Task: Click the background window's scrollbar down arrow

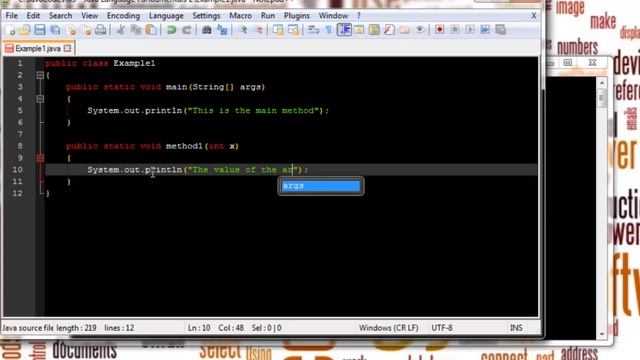Action: coord(602,334)
